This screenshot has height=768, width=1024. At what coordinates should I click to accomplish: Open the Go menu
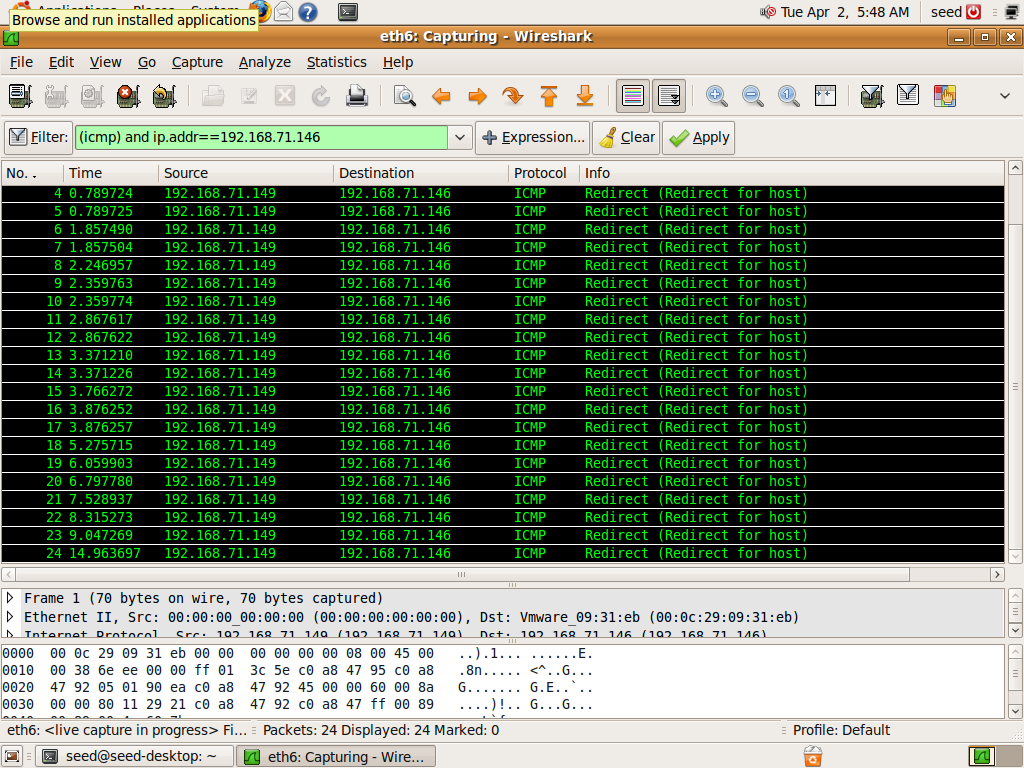147,62
